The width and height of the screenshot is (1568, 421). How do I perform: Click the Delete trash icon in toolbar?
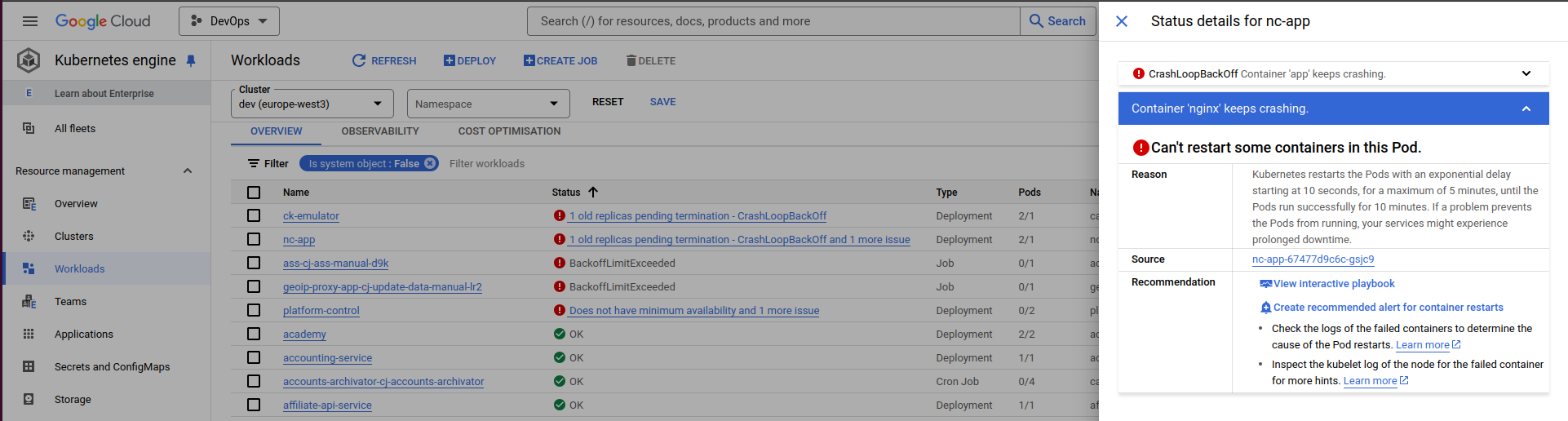[x=631, y=60]
